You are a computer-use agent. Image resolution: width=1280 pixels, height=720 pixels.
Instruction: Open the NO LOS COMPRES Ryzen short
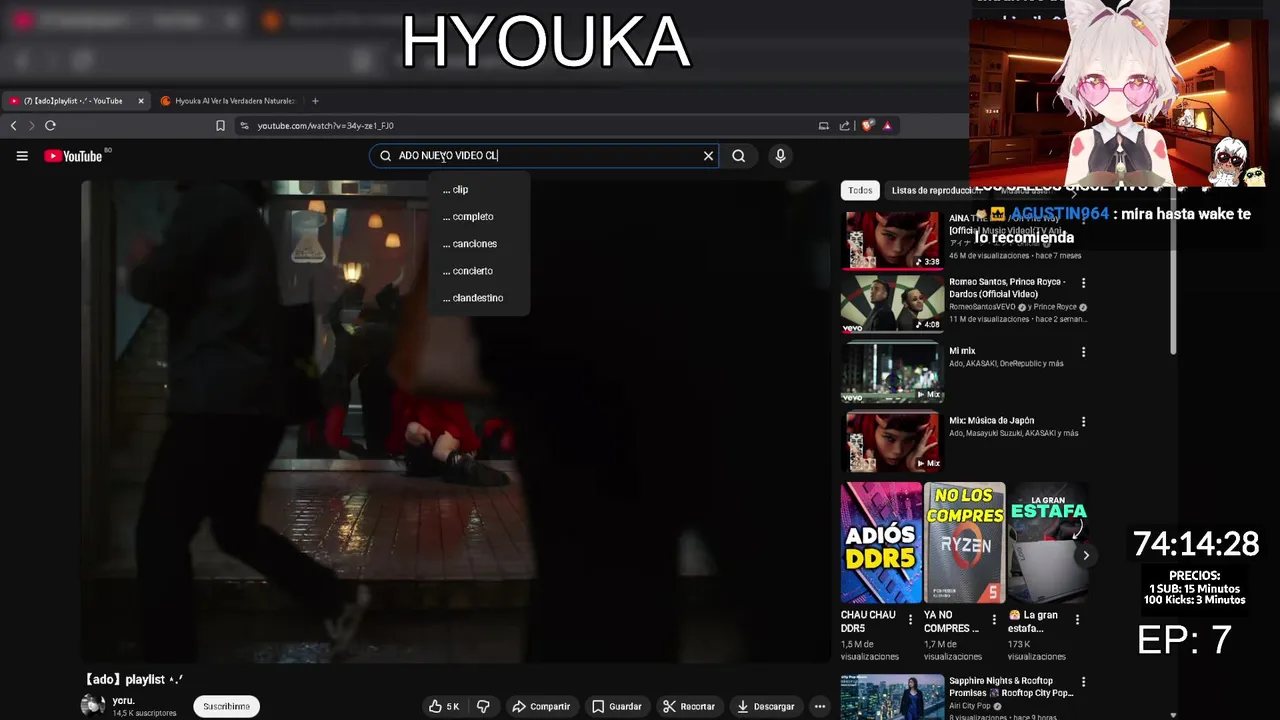tap(964, 543)
